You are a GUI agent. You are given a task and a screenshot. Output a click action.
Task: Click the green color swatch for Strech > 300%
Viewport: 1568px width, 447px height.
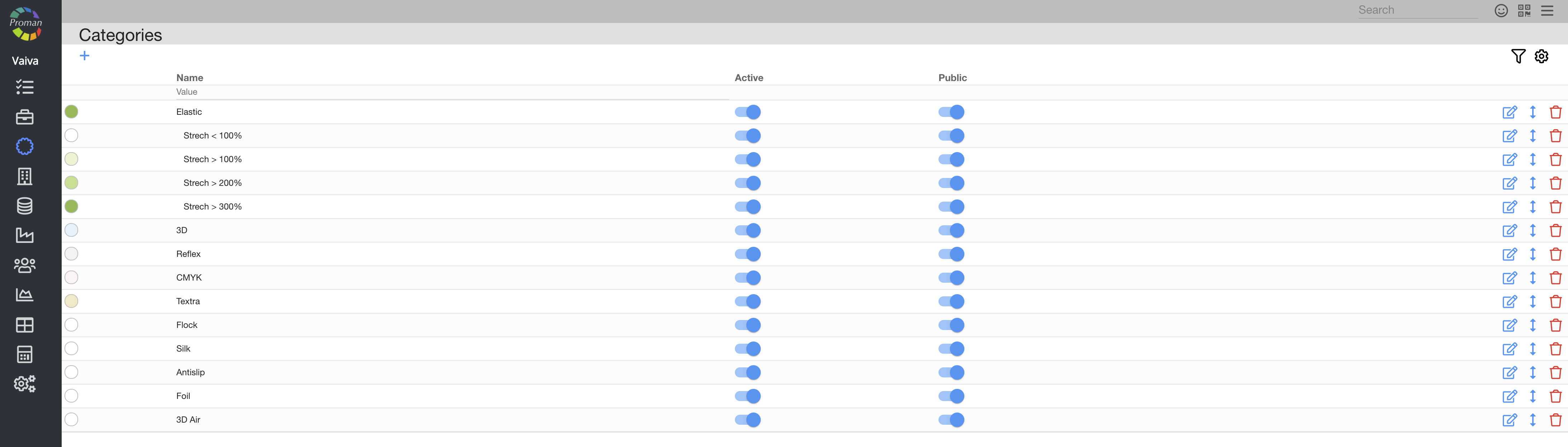pyautogui.click(x=71, y=206)
